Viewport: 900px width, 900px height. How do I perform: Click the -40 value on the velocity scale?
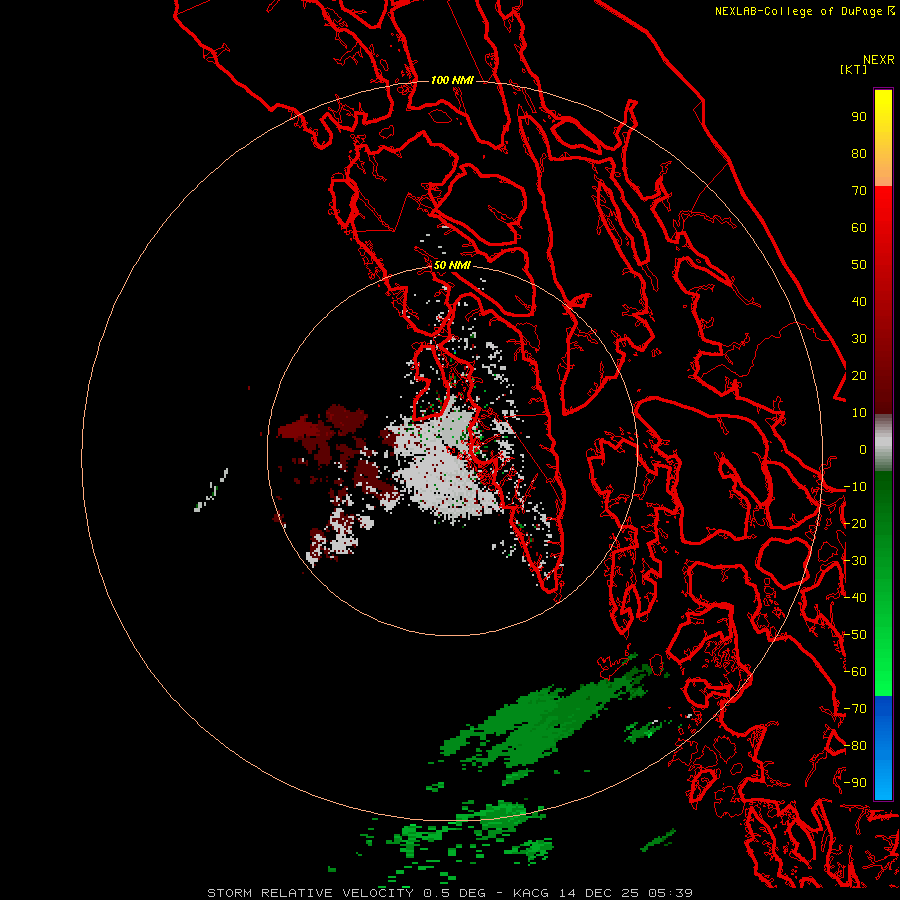tap(855, 598)
